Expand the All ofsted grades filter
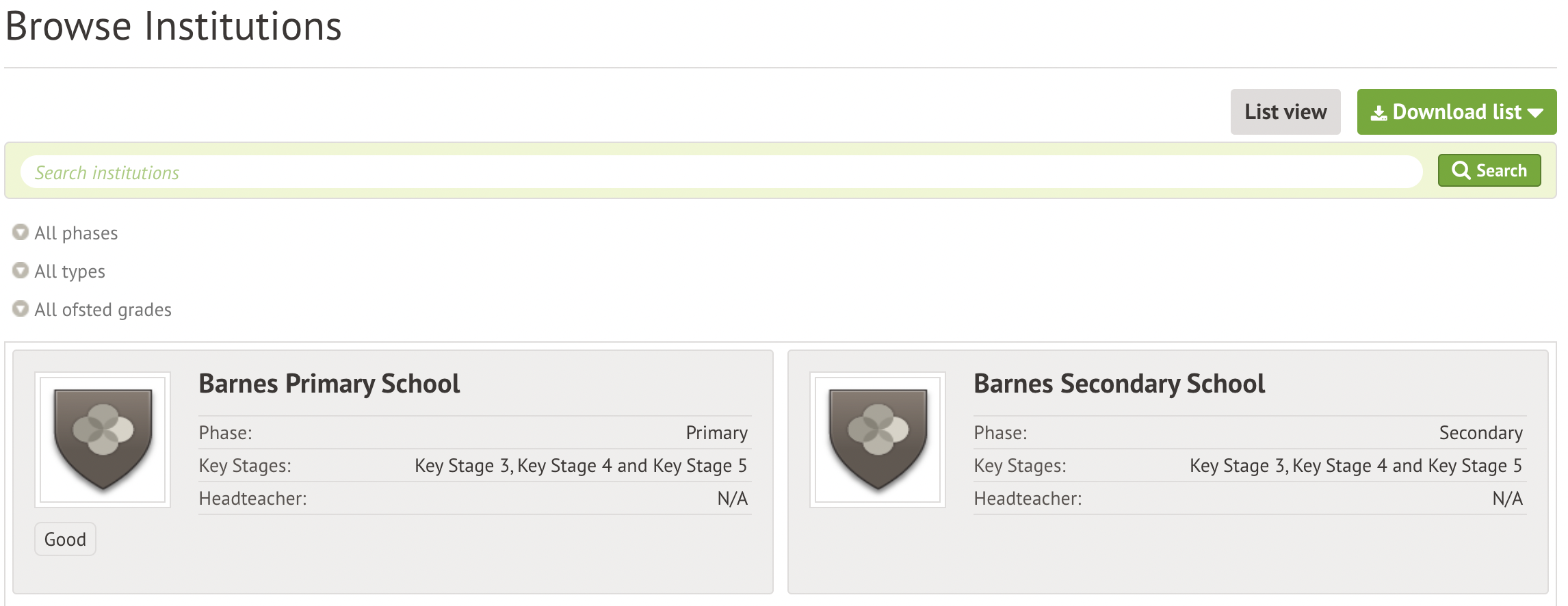1568x606 pixels. pos(103,310)
